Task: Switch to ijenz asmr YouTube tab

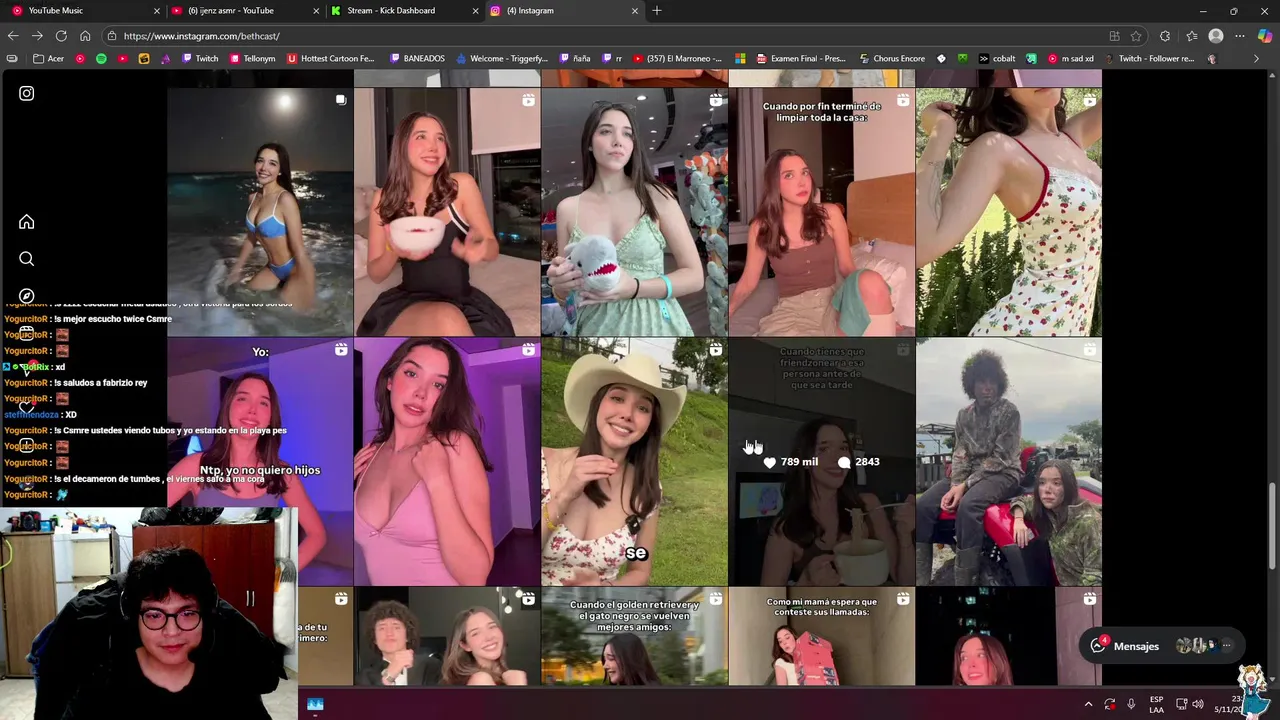Action: coord(243,11)
